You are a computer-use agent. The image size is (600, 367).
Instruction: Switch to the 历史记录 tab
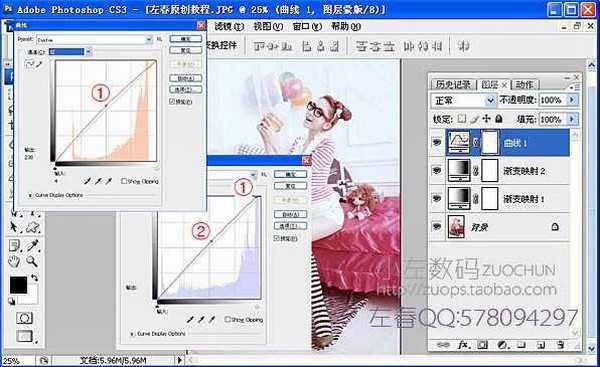[453, 85]
